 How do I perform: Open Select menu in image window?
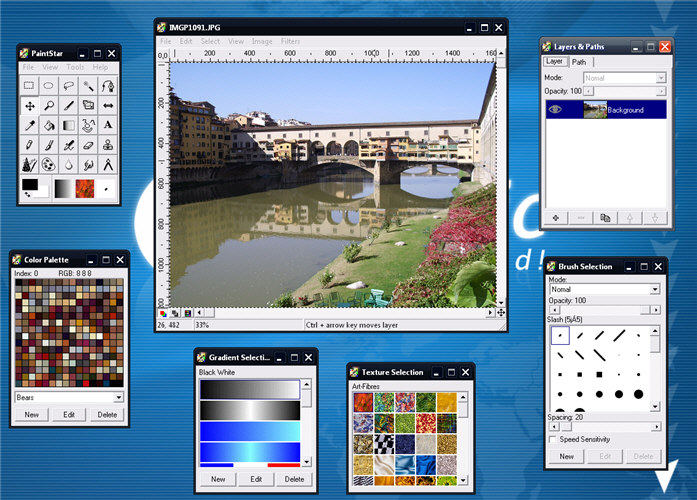coord(210,41)
